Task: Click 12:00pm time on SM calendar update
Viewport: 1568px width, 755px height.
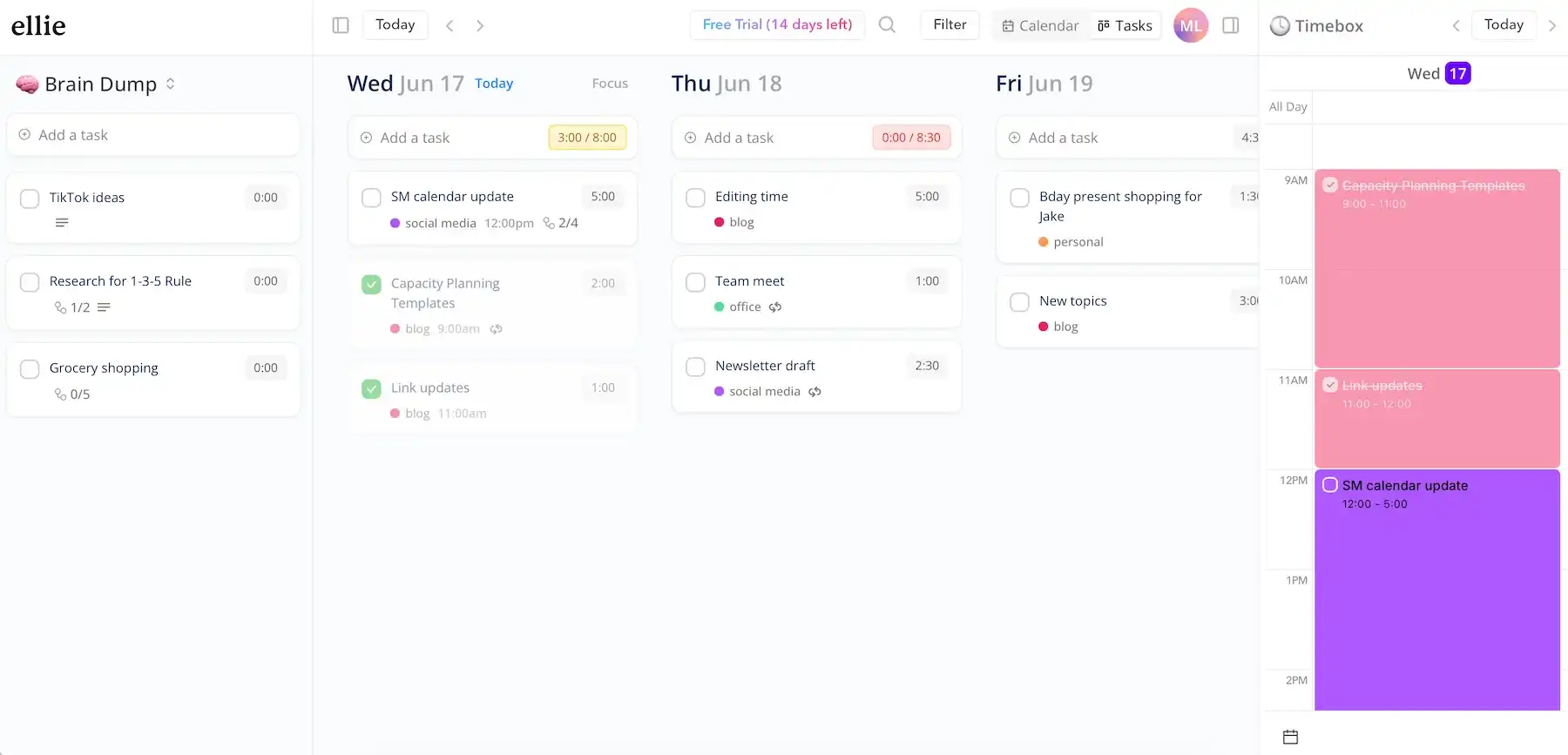Action: coord(509,223)
